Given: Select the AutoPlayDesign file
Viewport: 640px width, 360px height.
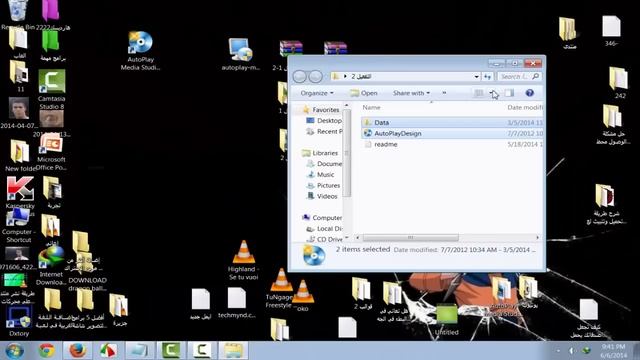Looking at the screenshot, I should [452, 133].
